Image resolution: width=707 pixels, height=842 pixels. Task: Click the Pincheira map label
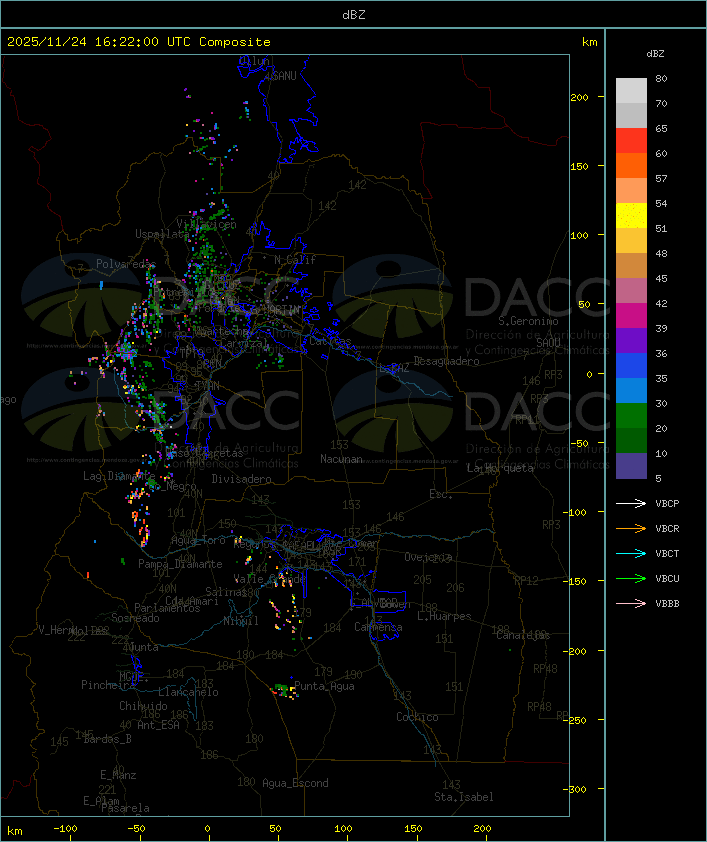(x=108, y=685)
